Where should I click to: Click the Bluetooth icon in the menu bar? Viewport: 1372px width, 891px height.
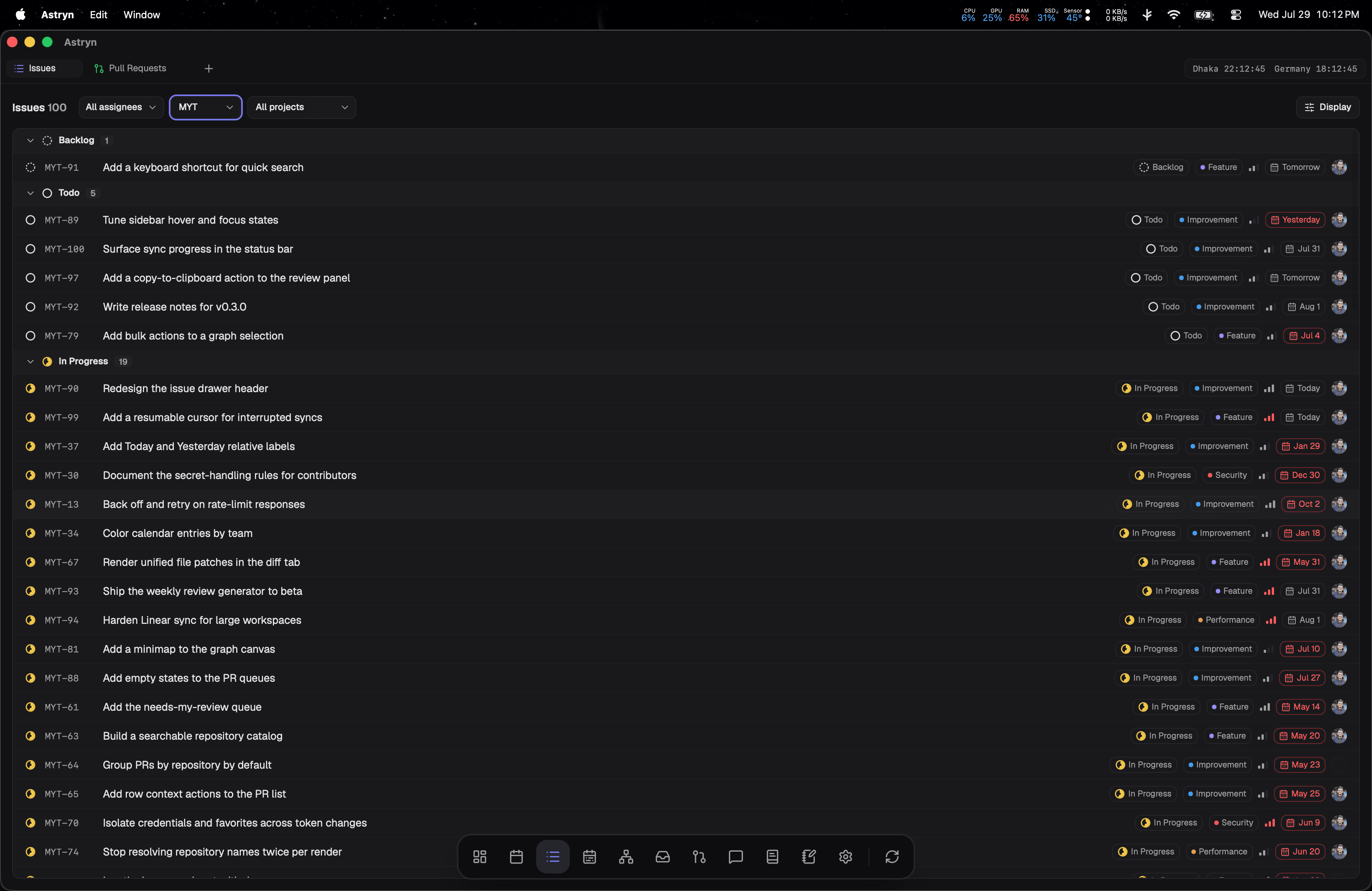[1147, 15]
